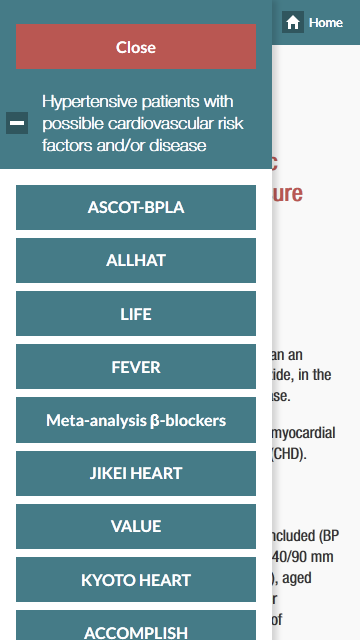Viewport: 360px width, 640px height.
Task: Go to the KYOTO HEART study
Action: 136,580
